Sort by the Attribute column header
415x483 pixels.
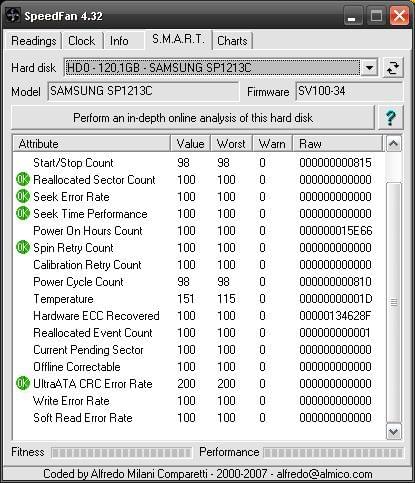92,144
